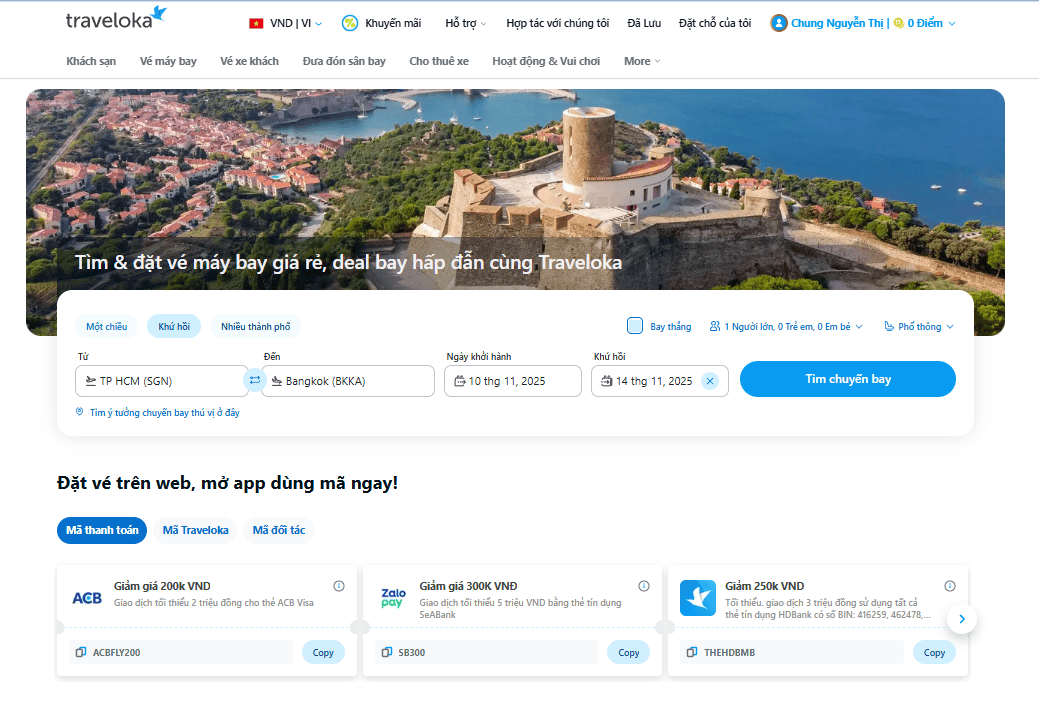Open the Vé máy bay menu item

(168, 61)
